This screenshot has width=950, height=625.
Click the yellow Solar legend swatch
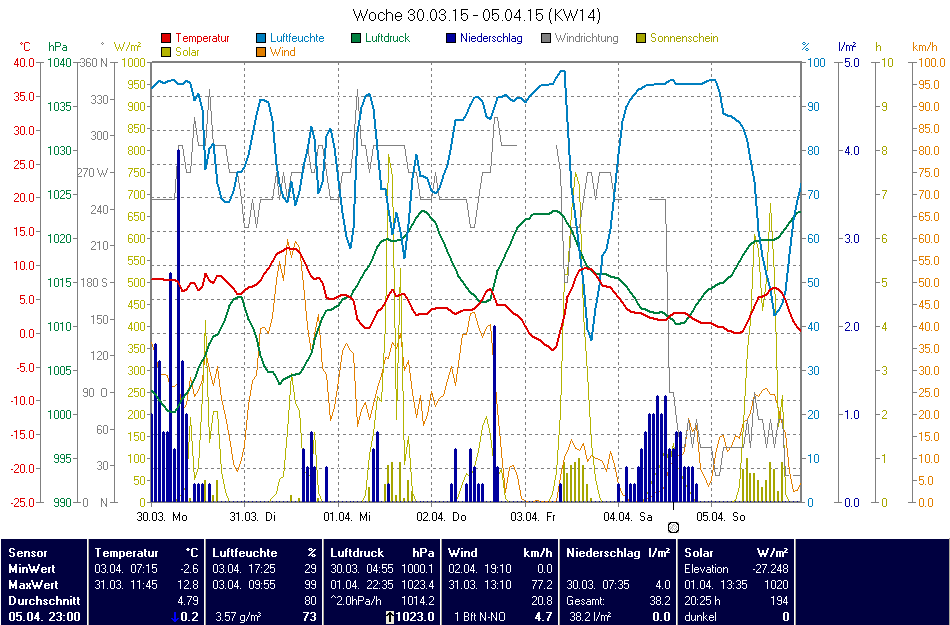(166, 52)
